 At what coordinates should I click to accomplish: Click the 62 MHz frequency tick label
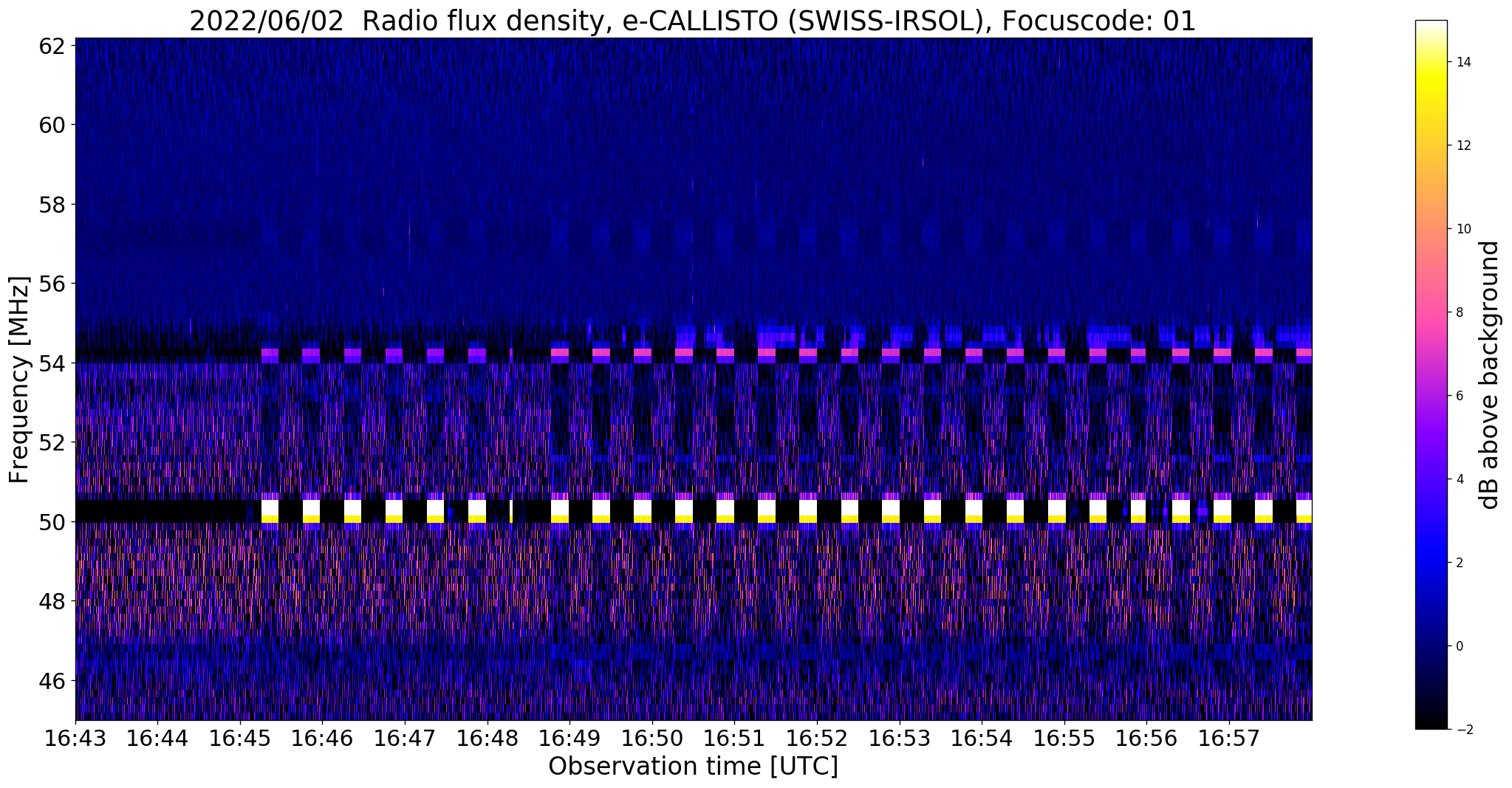pyautogui.click(x=52, y=45)
